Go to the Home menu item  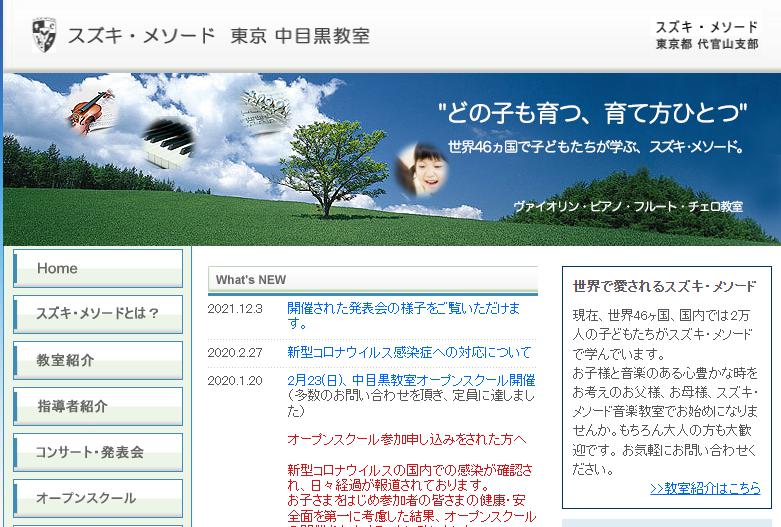(98, 269)
